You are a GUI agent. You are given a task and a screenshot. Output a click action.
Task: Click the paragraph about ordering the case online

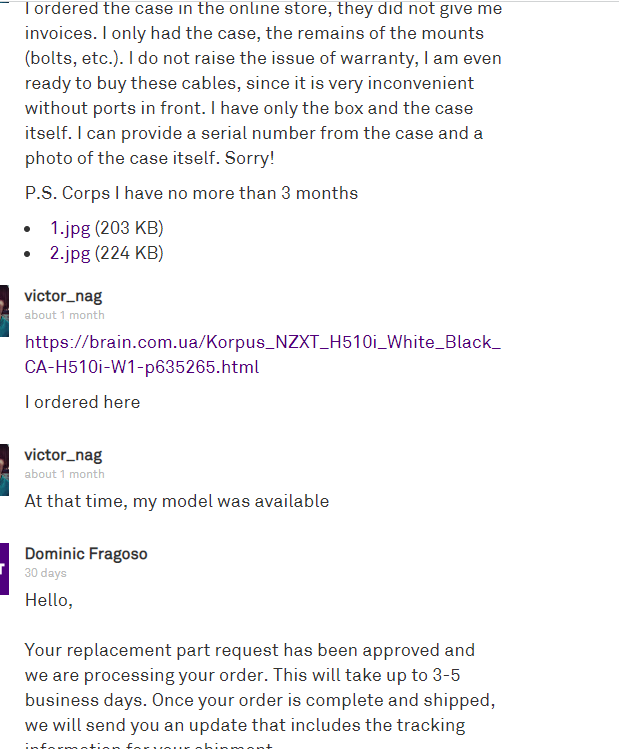[x=263, y=83]
